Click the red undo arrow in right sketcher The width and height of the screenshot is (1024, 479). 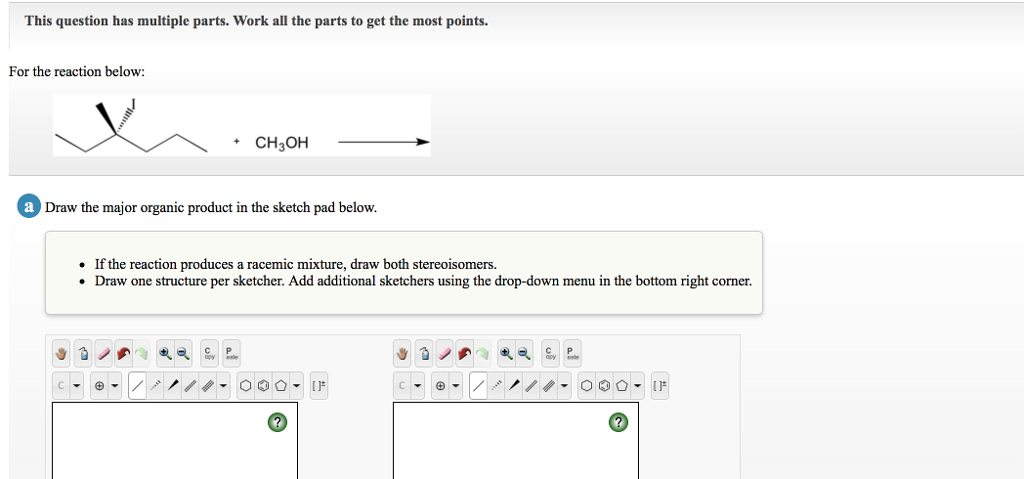point(464,354)
